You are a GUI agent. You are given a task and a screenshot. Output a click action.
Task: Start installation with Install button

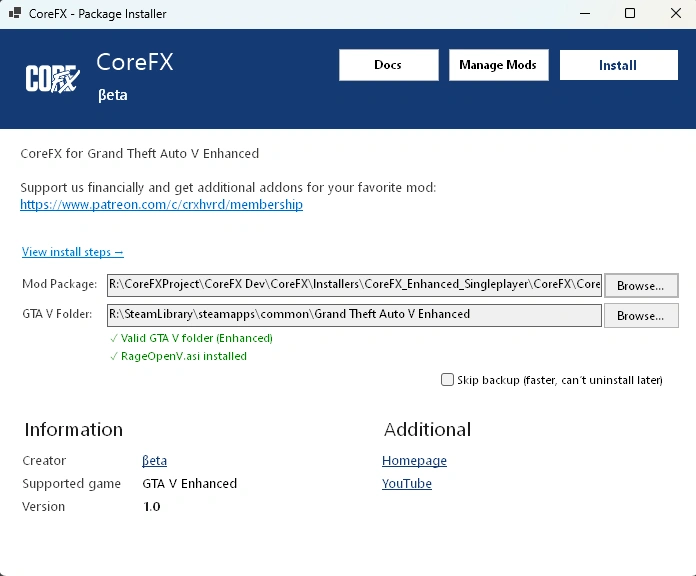618,65
